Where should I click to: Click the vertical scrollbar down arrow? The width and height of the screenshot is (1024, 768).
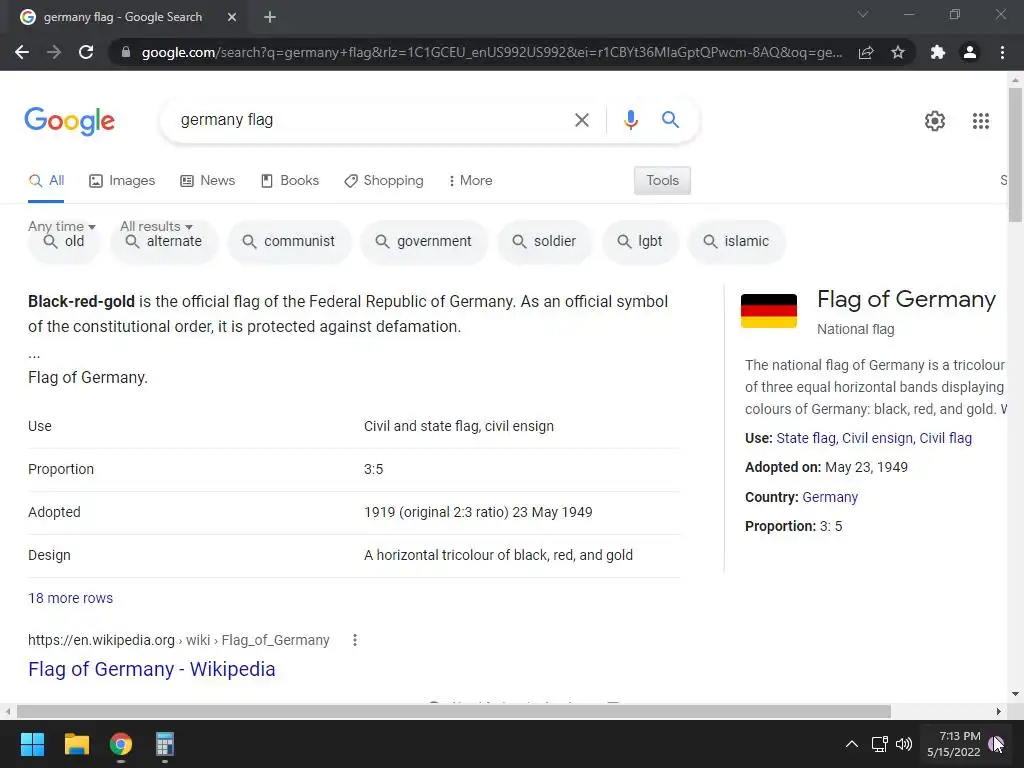(x=1015, y=694)
